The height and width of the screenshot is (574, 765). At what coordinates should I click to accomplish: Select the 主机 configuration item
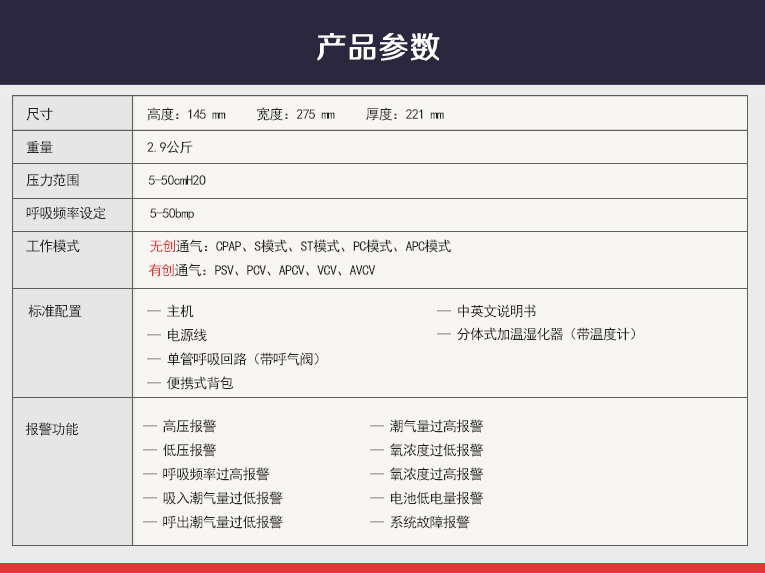180,311
